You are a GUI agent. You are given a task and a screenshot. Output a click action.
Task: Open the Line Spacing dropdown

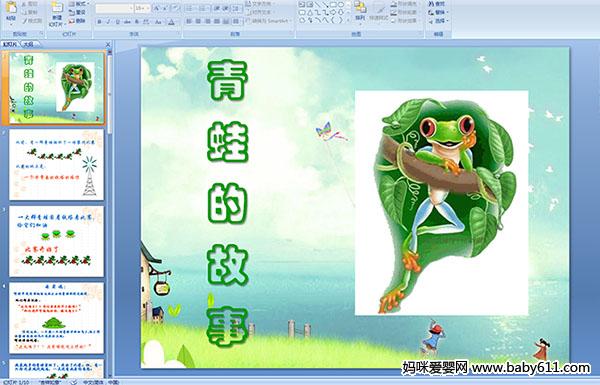(x=237, y=8)
